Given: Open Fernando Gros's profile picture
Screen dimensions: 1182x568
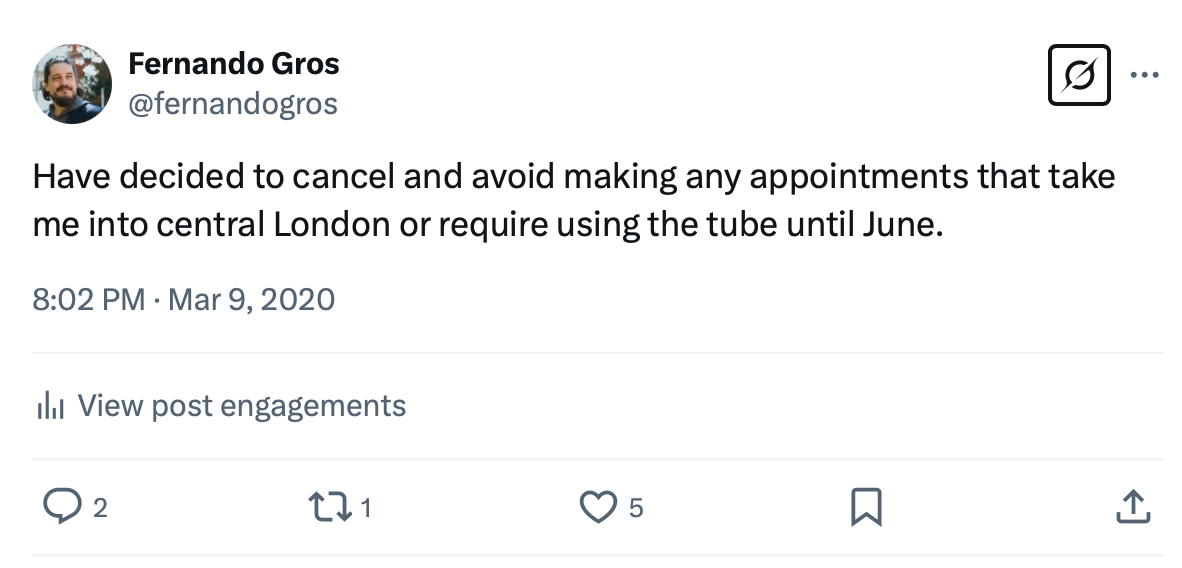Looking at the screenshot, I should tap(72, 83).
